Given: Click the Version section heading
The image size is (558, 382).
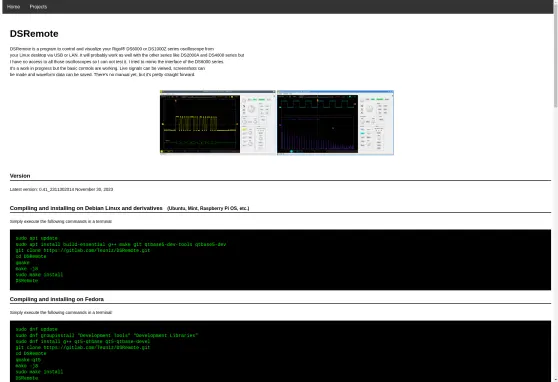Looking at the screenshot, I should (x=20, y=176).
